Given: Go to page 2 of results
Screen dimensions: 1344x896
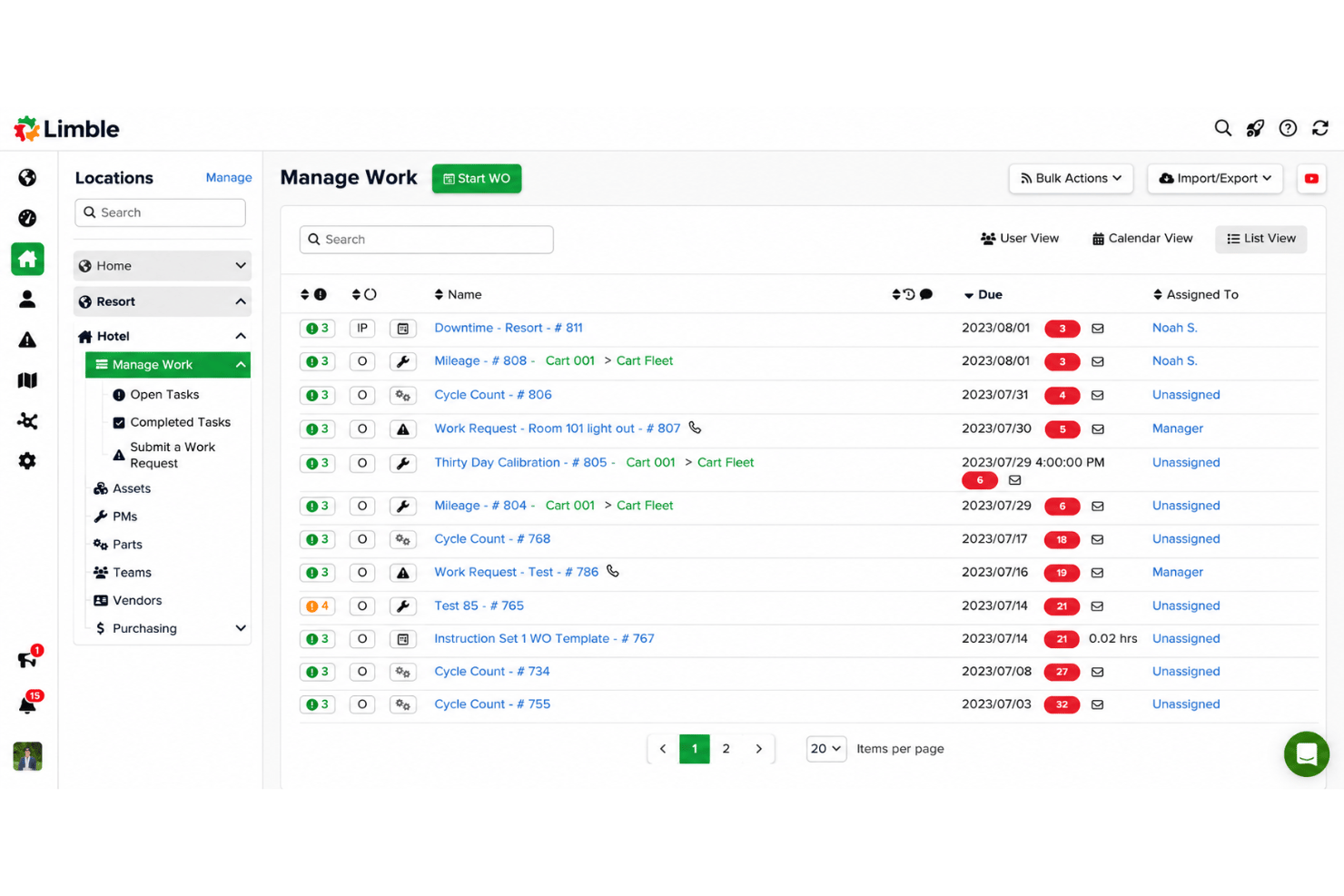Looking at the screenshot, I should 726,749.
